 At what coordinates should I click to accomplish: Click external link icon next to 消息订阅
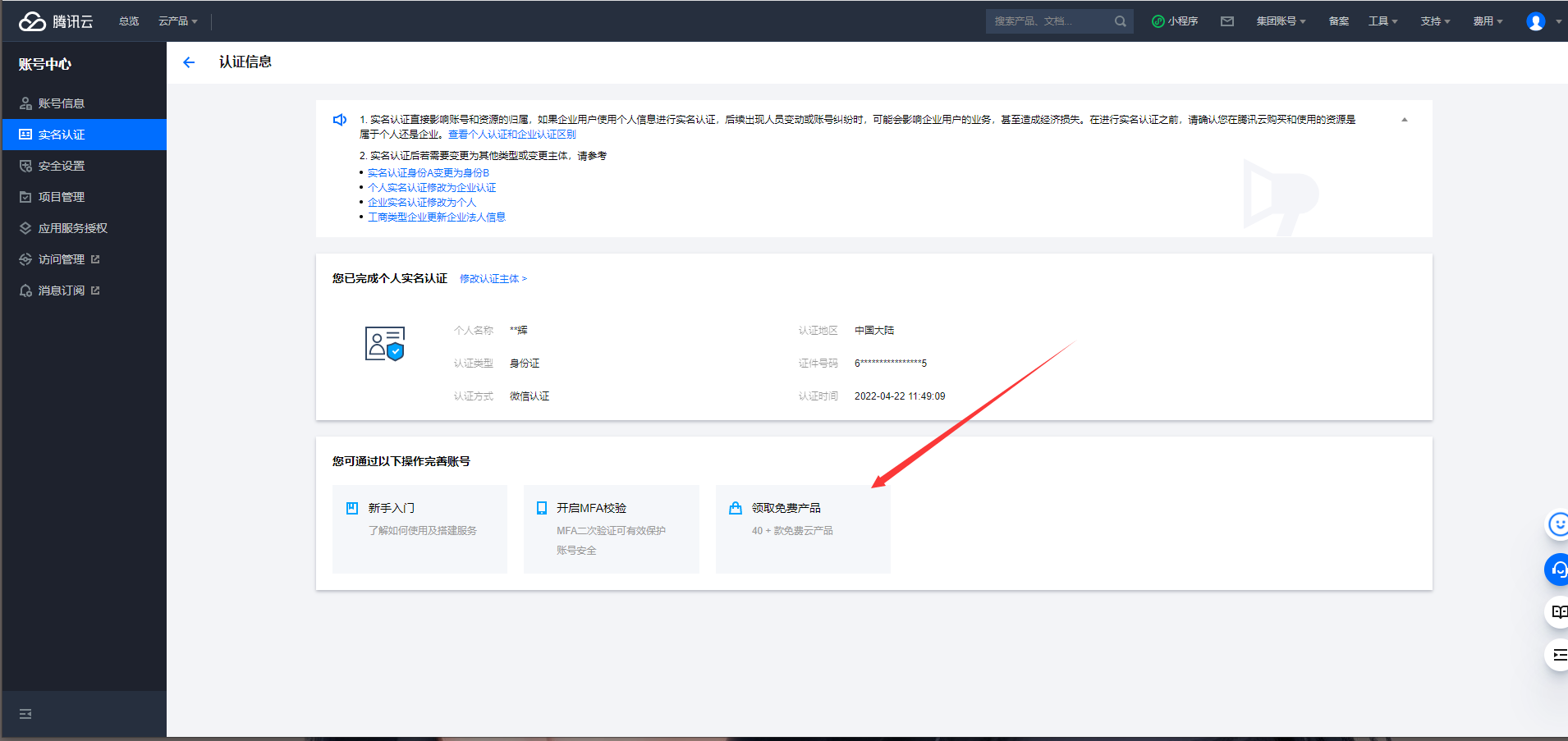(x=95, y=290)
